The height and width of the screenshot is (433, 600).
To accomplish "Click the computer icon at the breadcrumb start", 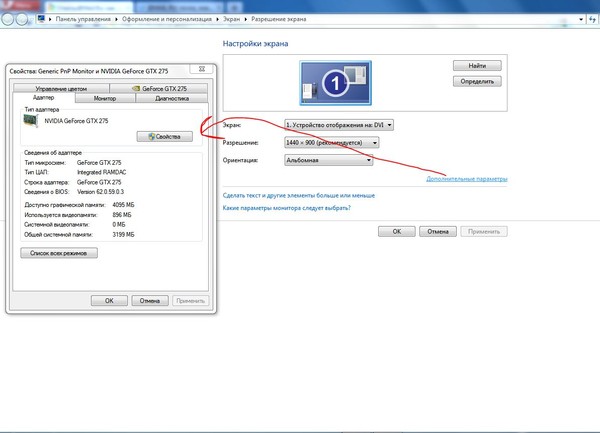I will (41, 19).
